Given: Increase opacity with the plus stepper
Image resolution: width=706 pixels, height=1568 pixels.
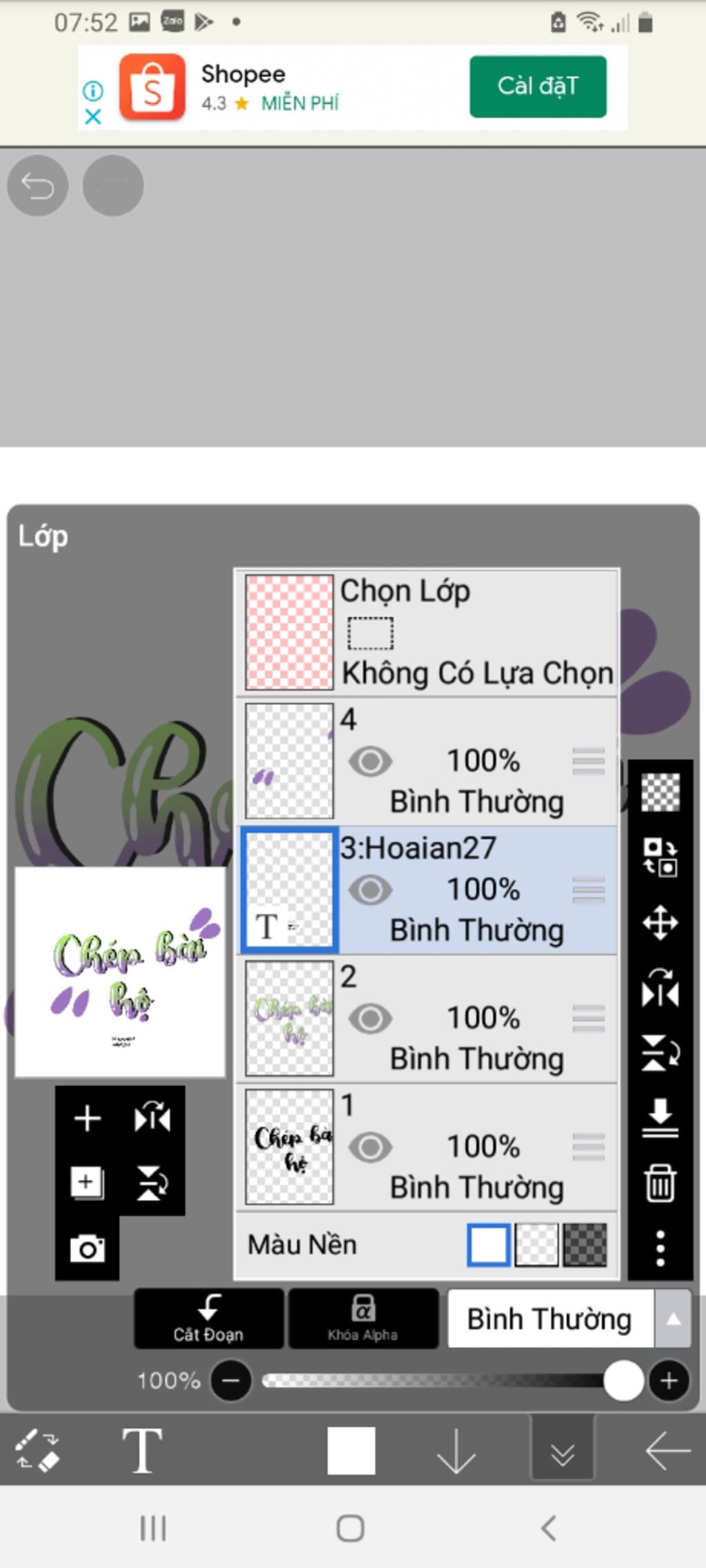Looking at the screenshot, I should [668, 1381].
